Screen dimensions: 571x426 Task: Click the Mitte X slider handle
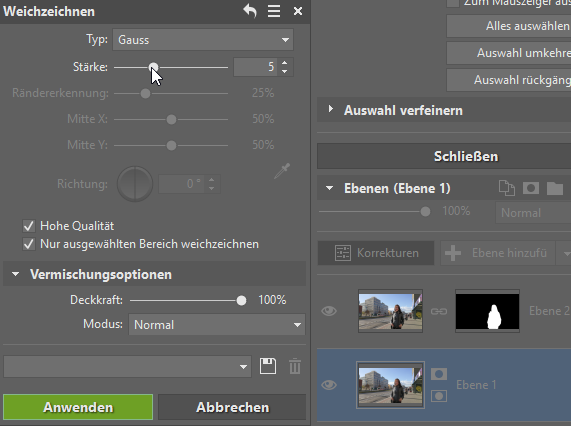(171, 119)
